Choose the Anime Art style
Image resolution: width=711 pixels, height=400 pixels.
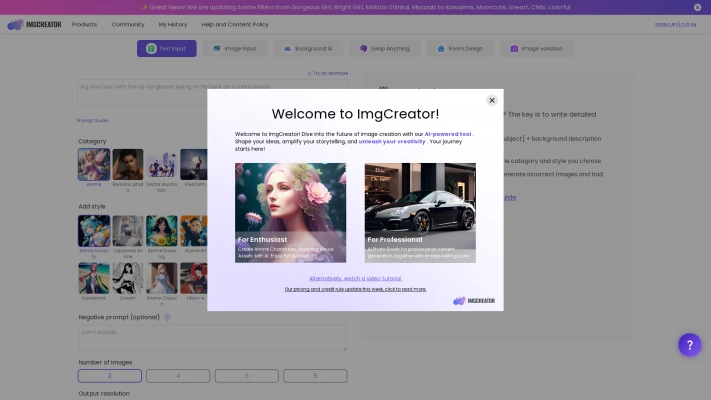[194, 231]
